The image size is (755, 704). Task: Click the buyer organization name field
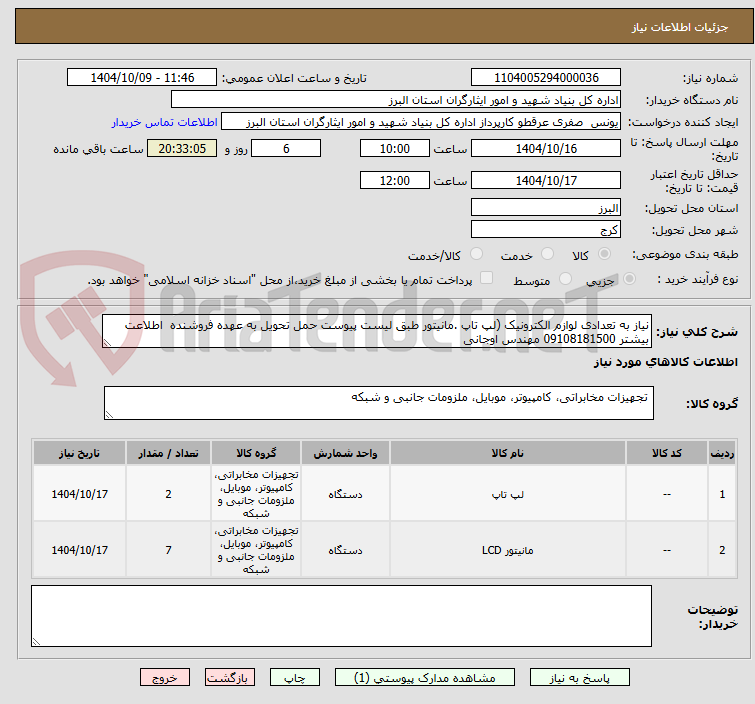[396, 100]
